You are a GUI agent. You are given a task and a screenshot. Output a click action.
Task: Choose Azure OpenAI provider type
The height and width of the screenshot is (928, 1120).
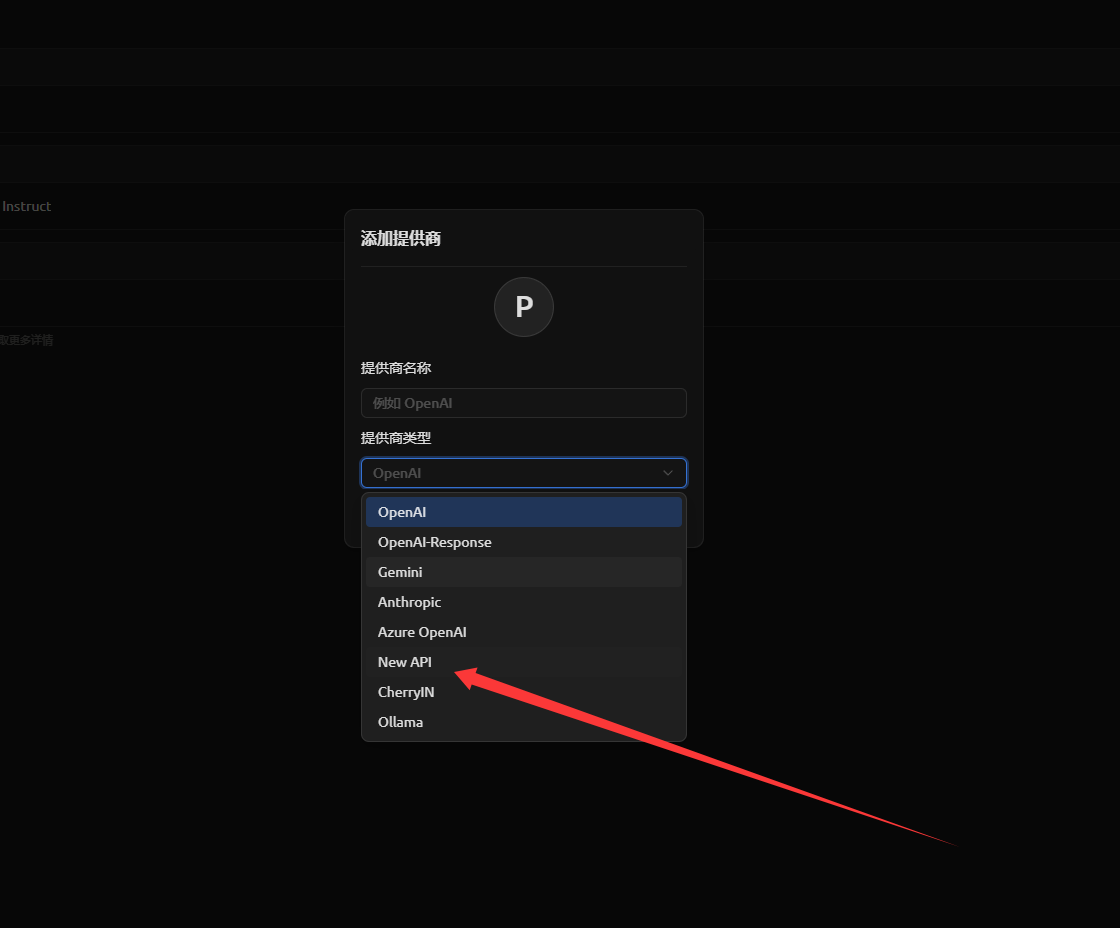524,632
